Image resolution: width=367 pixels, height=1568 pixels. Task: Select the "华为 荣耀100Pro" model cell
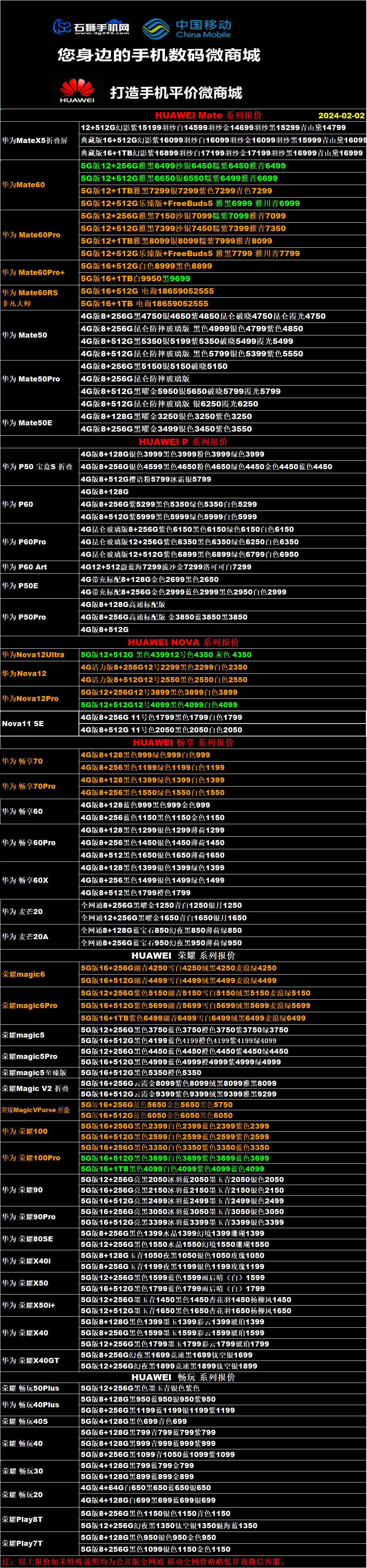pos(39,1158)
